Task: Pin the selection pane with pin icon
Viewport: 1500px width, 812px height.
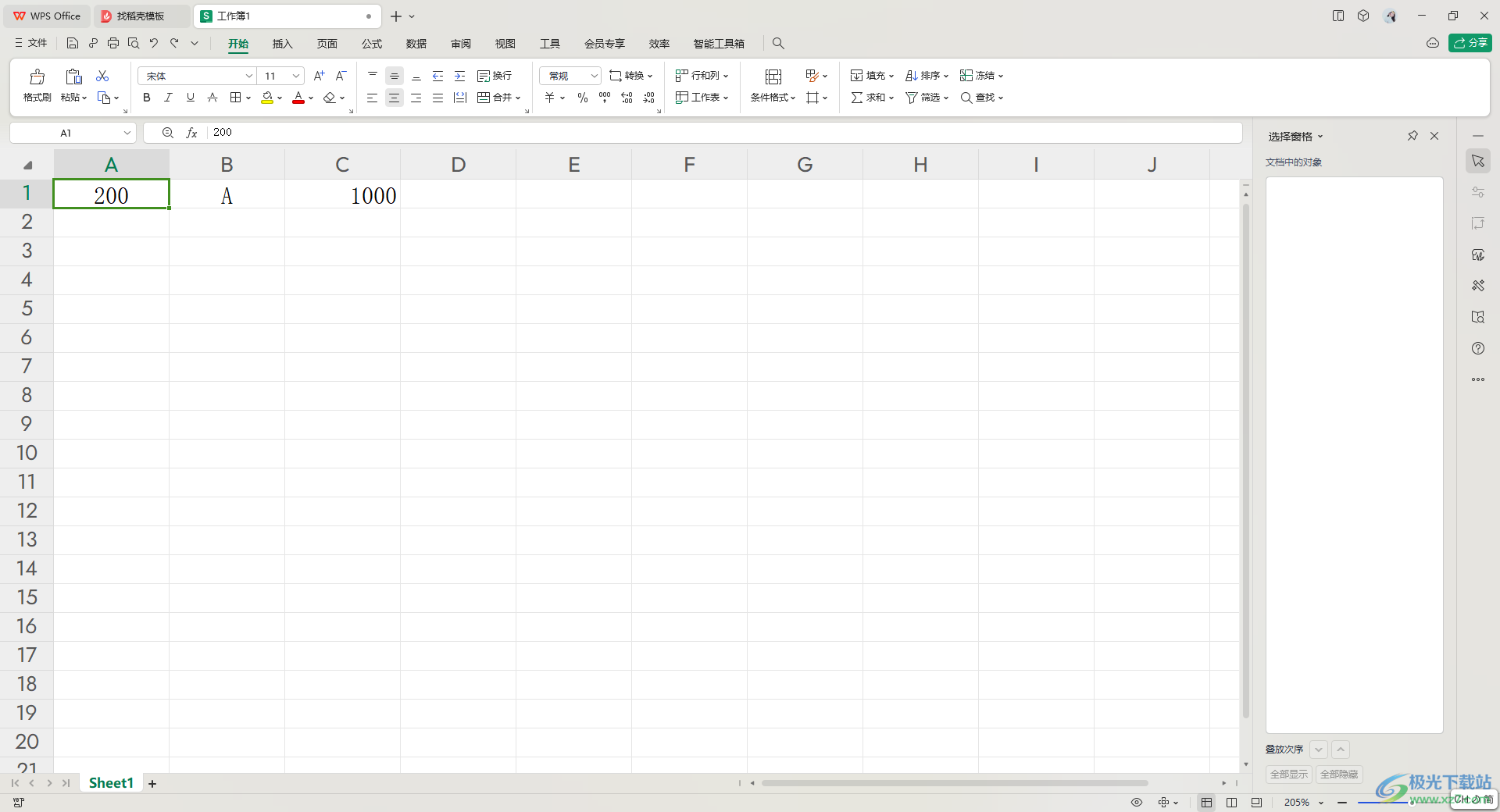Action: tap(1412, 136)
